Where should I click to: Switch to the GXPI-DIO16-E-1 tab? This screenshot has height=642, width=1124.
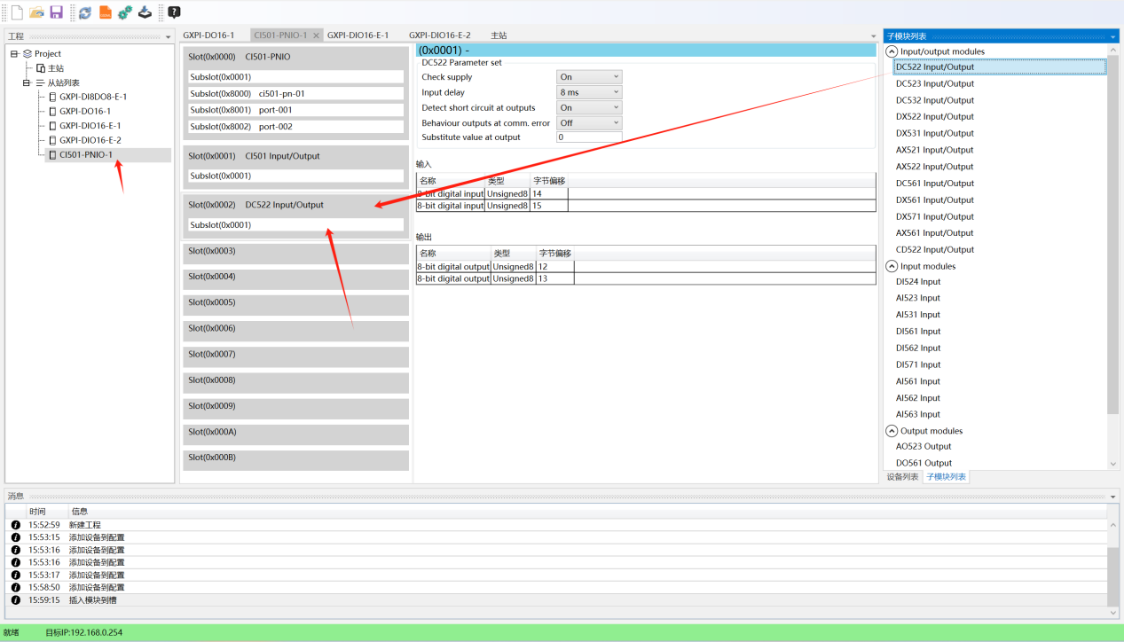tap(358, 35)
